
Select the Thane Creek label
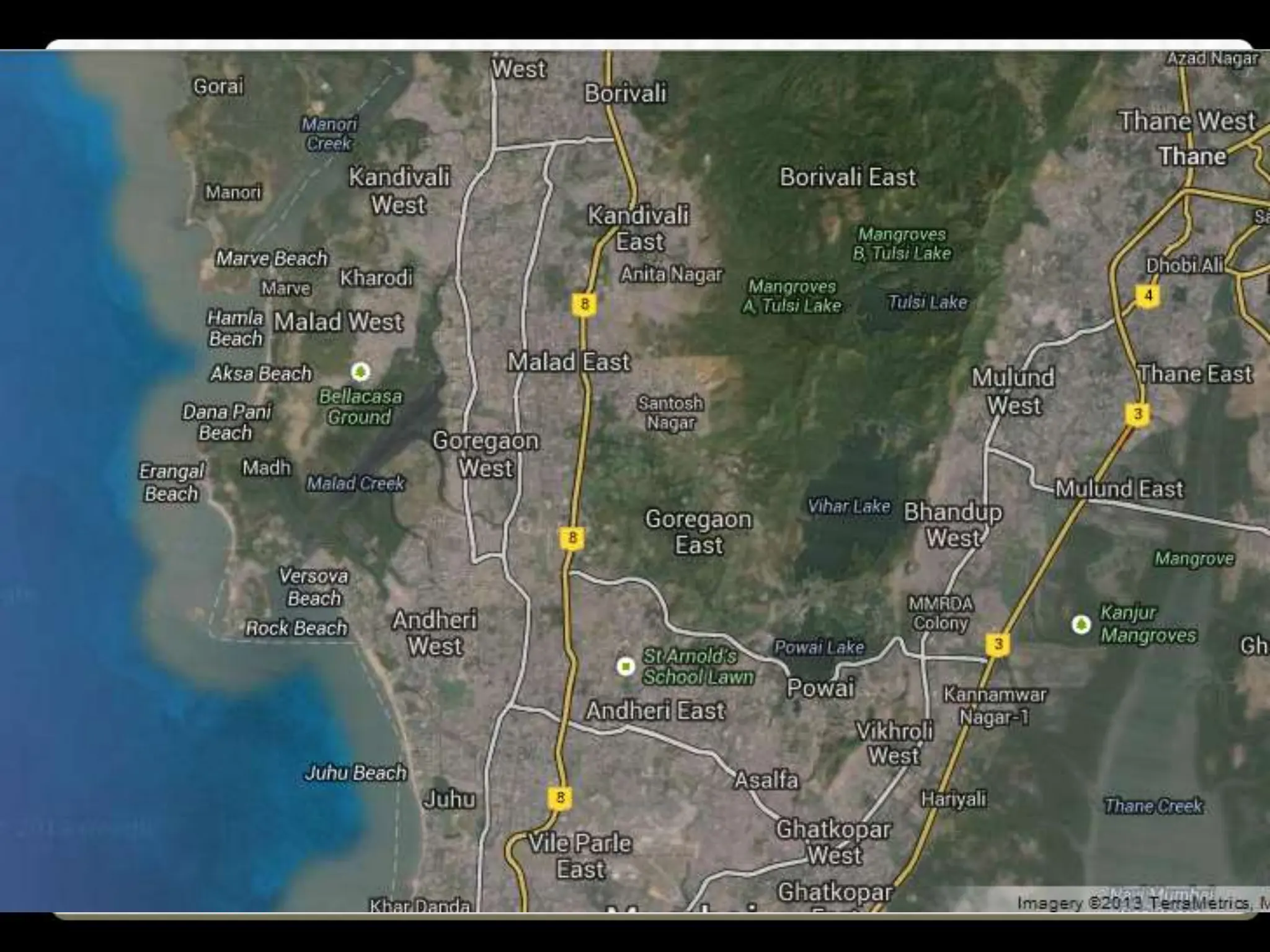pos(1153,806)
